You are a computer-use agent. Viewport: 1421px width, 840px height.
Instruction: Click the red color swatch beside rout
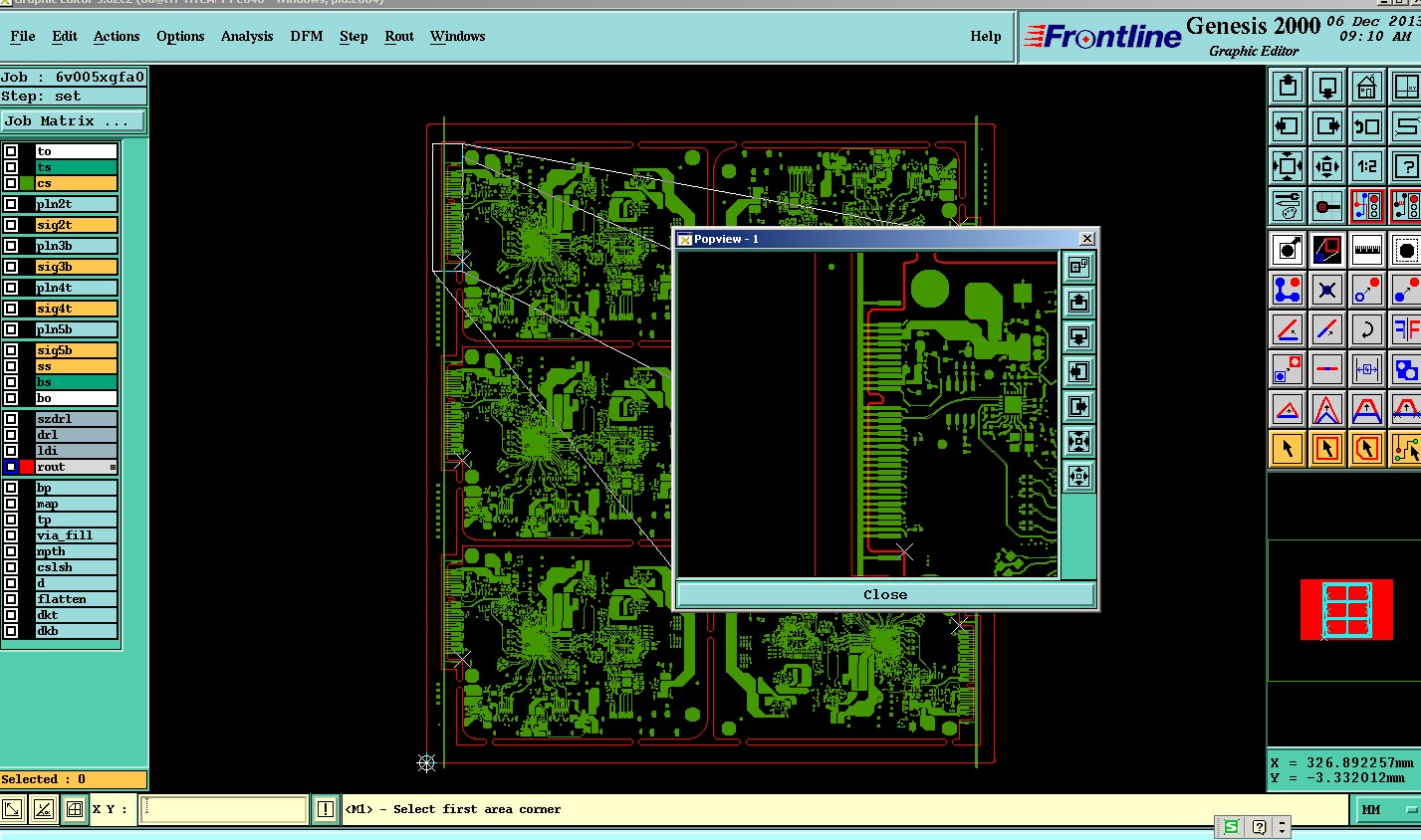click(27, 467)
